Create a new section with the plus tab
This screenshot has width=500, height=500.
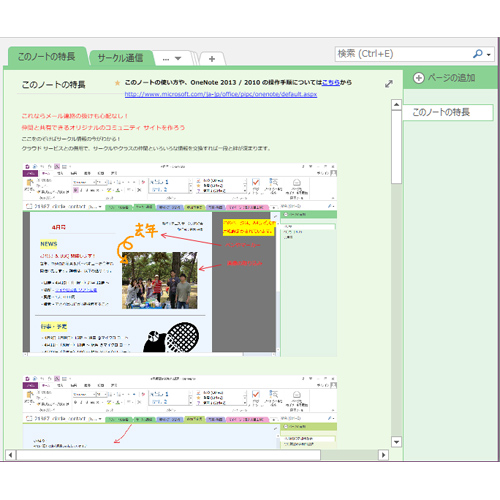click(212, 59)
